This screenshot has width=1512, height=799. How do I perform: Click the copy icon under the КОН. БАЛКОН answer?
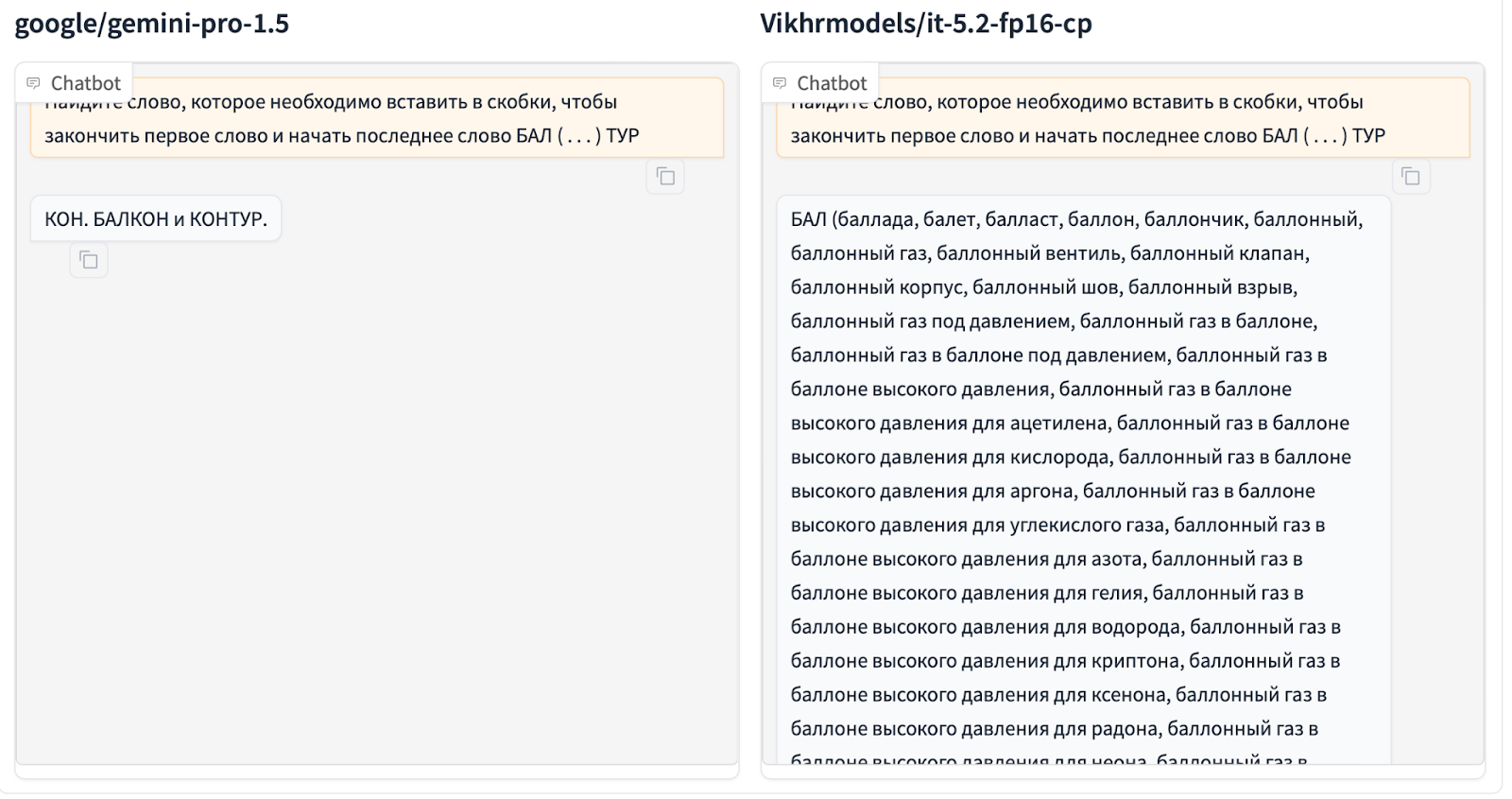pyautogui.click(x=88, y=259)
